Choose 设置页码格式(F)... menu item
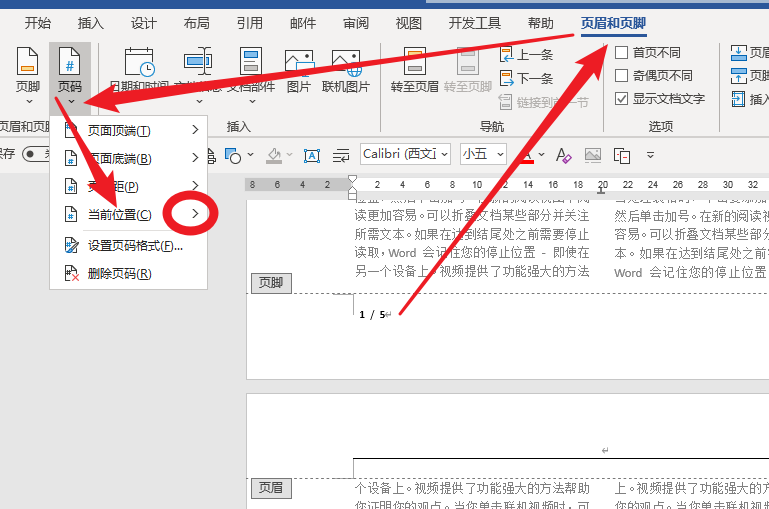The height and width of the screenshot is (509, 769). [129, 246]
